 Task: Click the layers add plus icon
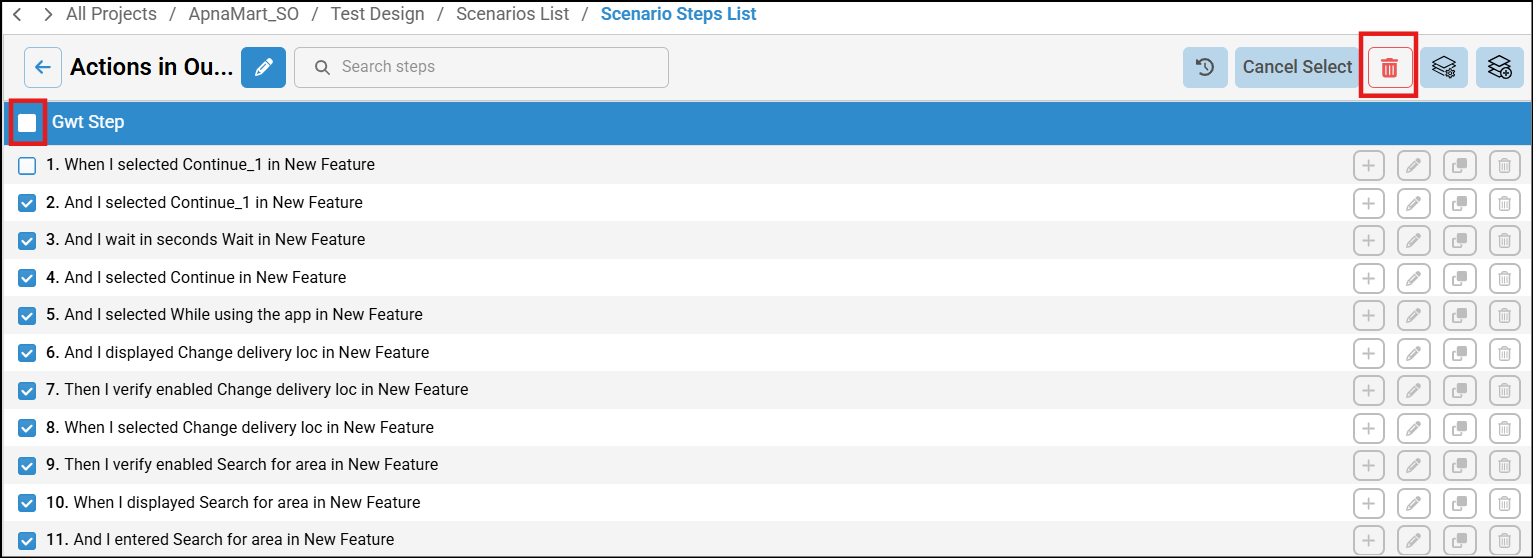tap(1499, 67)
